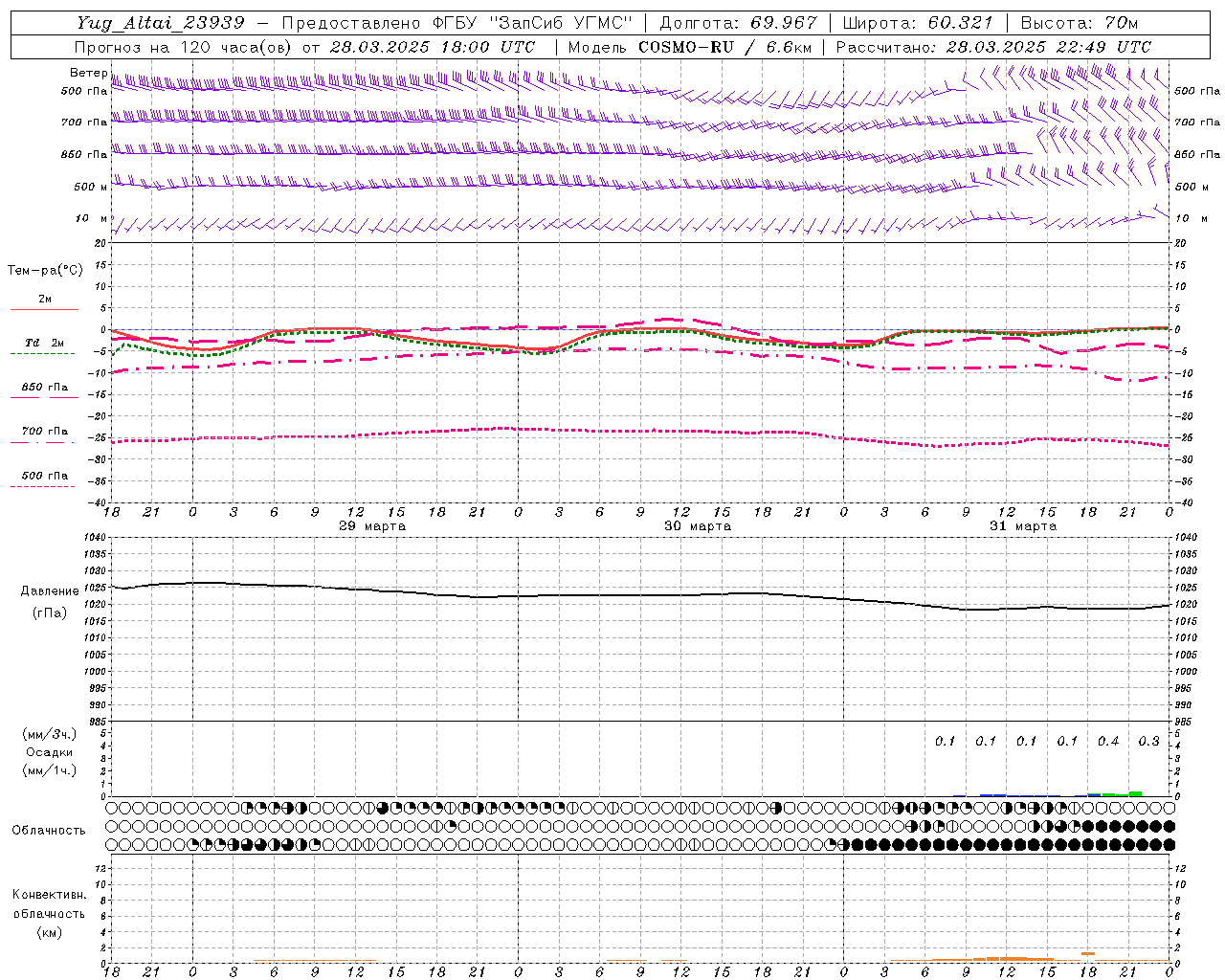Click the dash-dot line sample under '700 гПа' legend

tap(42, 442)
